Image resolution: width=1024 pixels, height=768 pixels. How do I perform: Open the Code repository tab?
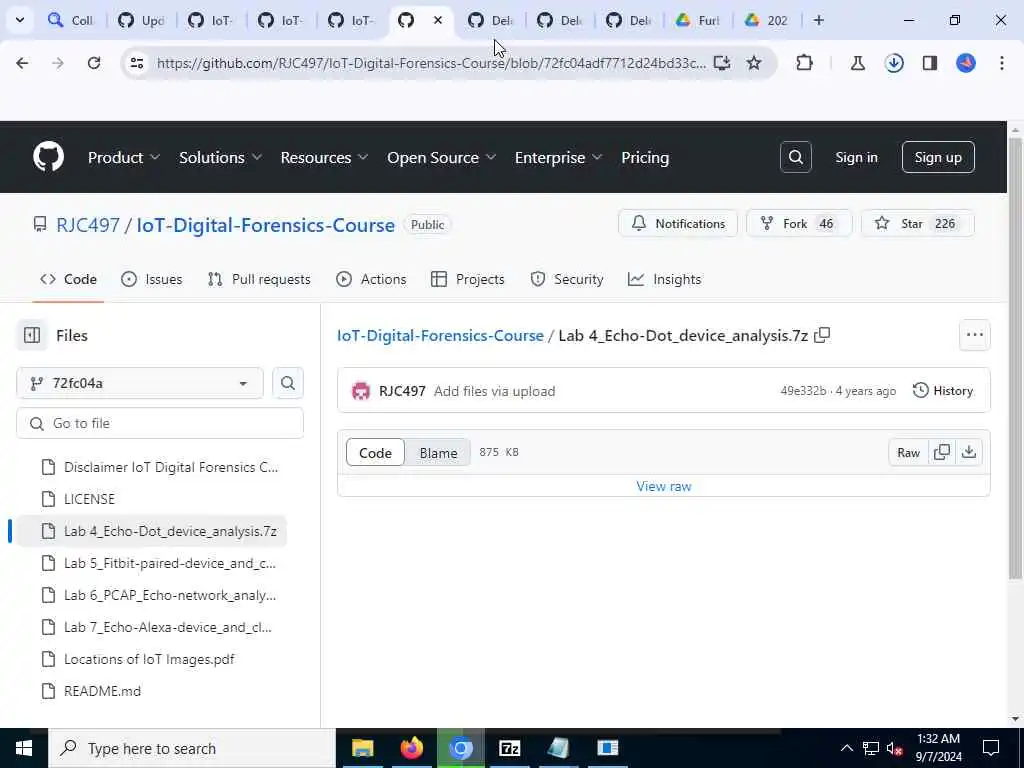coord(68,280)
